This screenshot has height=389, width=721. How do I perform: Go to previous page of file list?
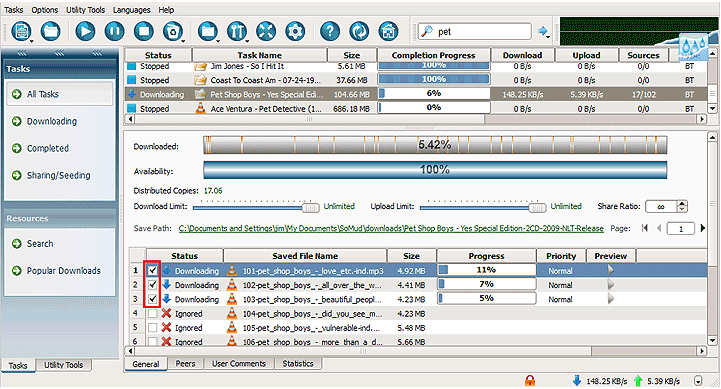(x=659, y=228)
